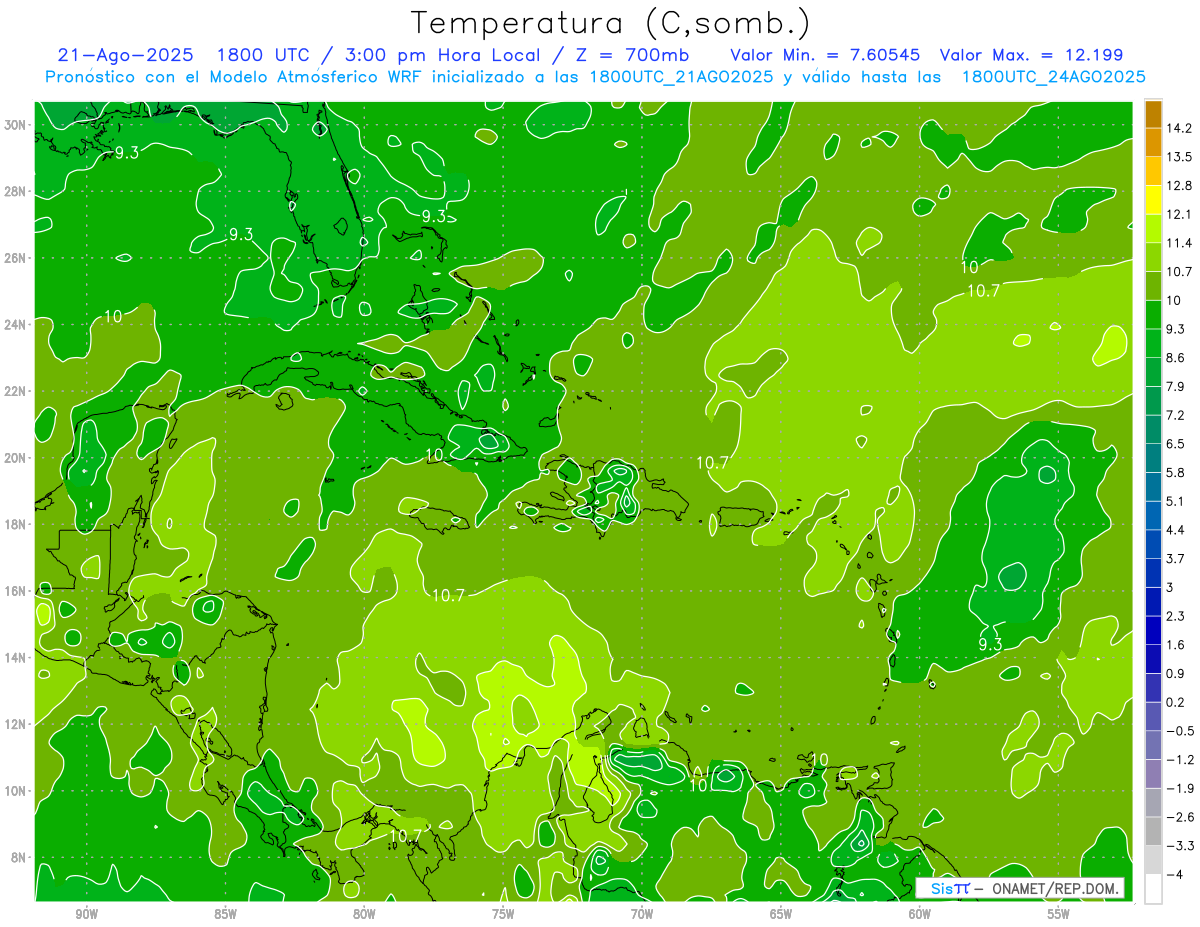The height and width of the screenshot is (927, 1200).
Task: Click the '0.9' colorbar label
Action: click(1176, 673)
